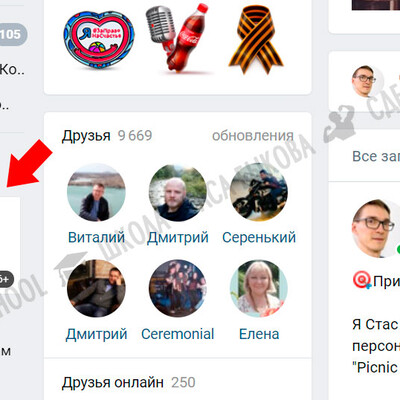400x400 pixels.
Task: Open bald Дмитрий's avatar in friends
Action: click(177, 193)
